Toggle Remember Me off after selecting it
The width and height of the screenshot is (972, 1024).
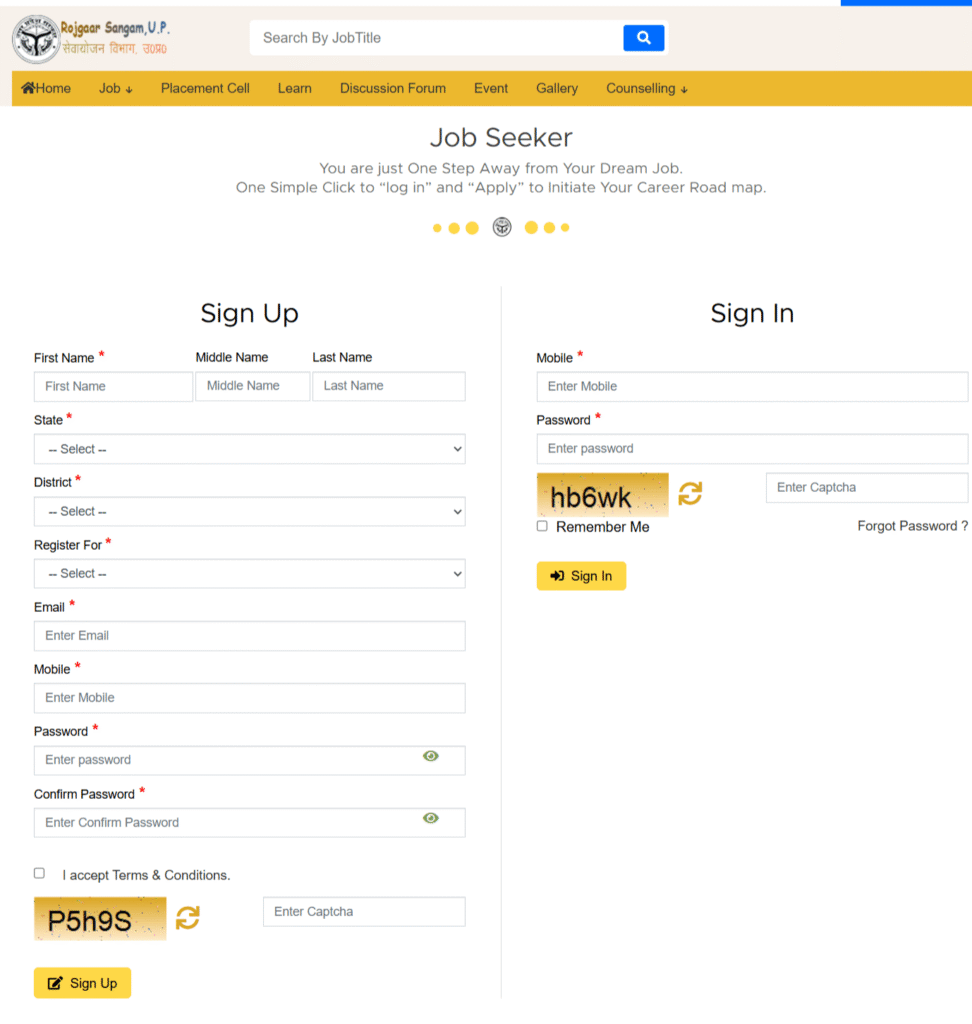541,526
